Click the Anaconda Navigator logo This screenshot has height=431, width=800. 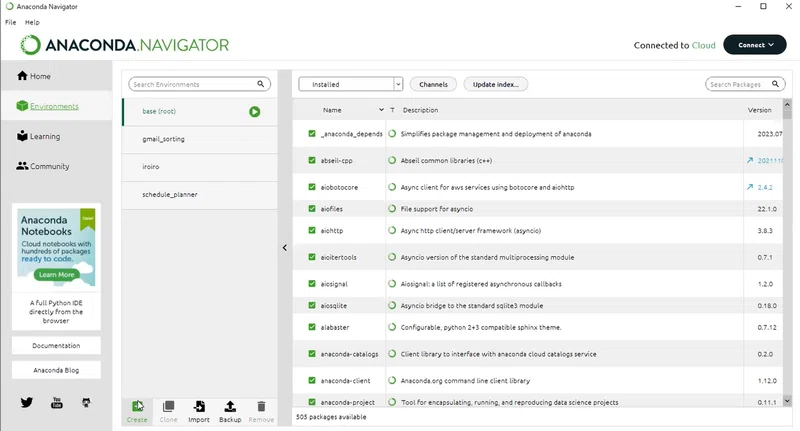point(124,45)
